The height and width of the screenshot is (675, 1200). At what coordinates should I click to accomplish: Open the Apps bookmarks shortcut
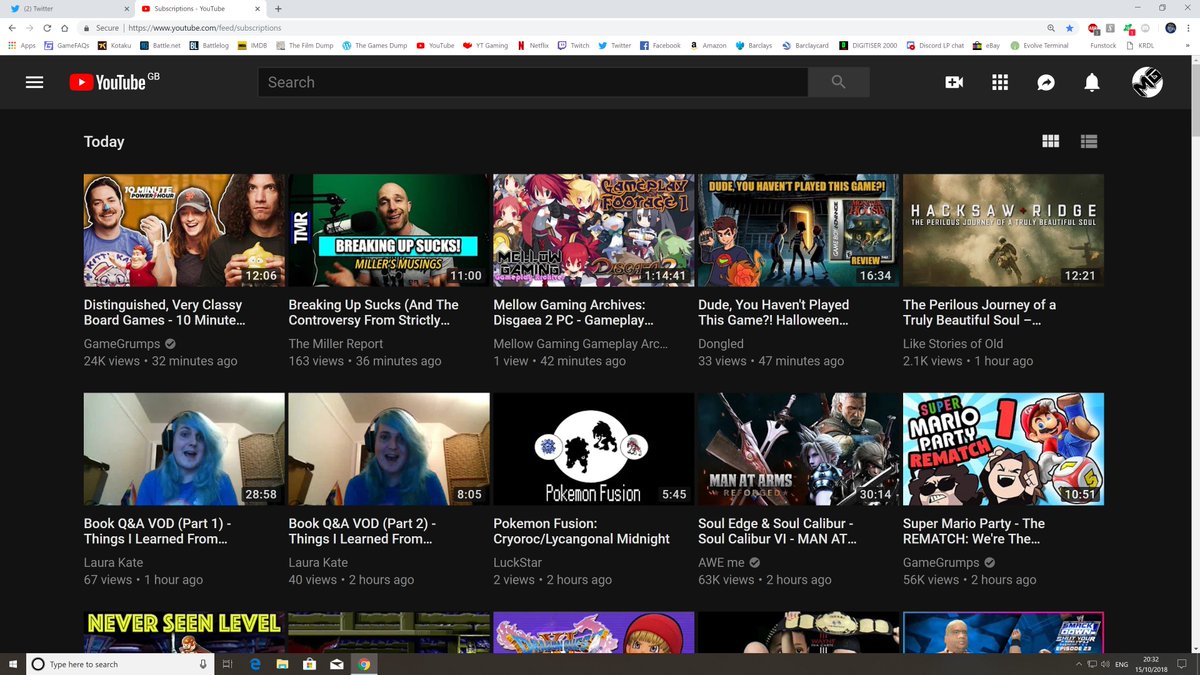coord(21,45)
